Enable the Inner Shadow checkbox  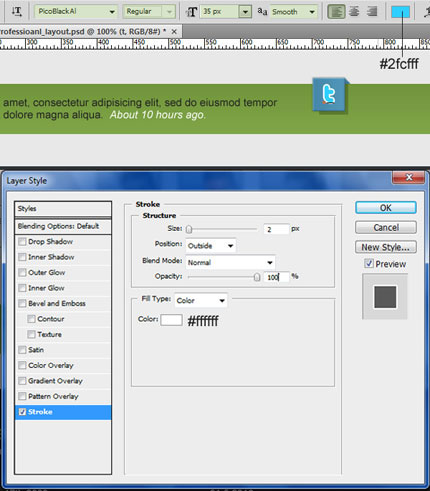click(x=22, y=257)
